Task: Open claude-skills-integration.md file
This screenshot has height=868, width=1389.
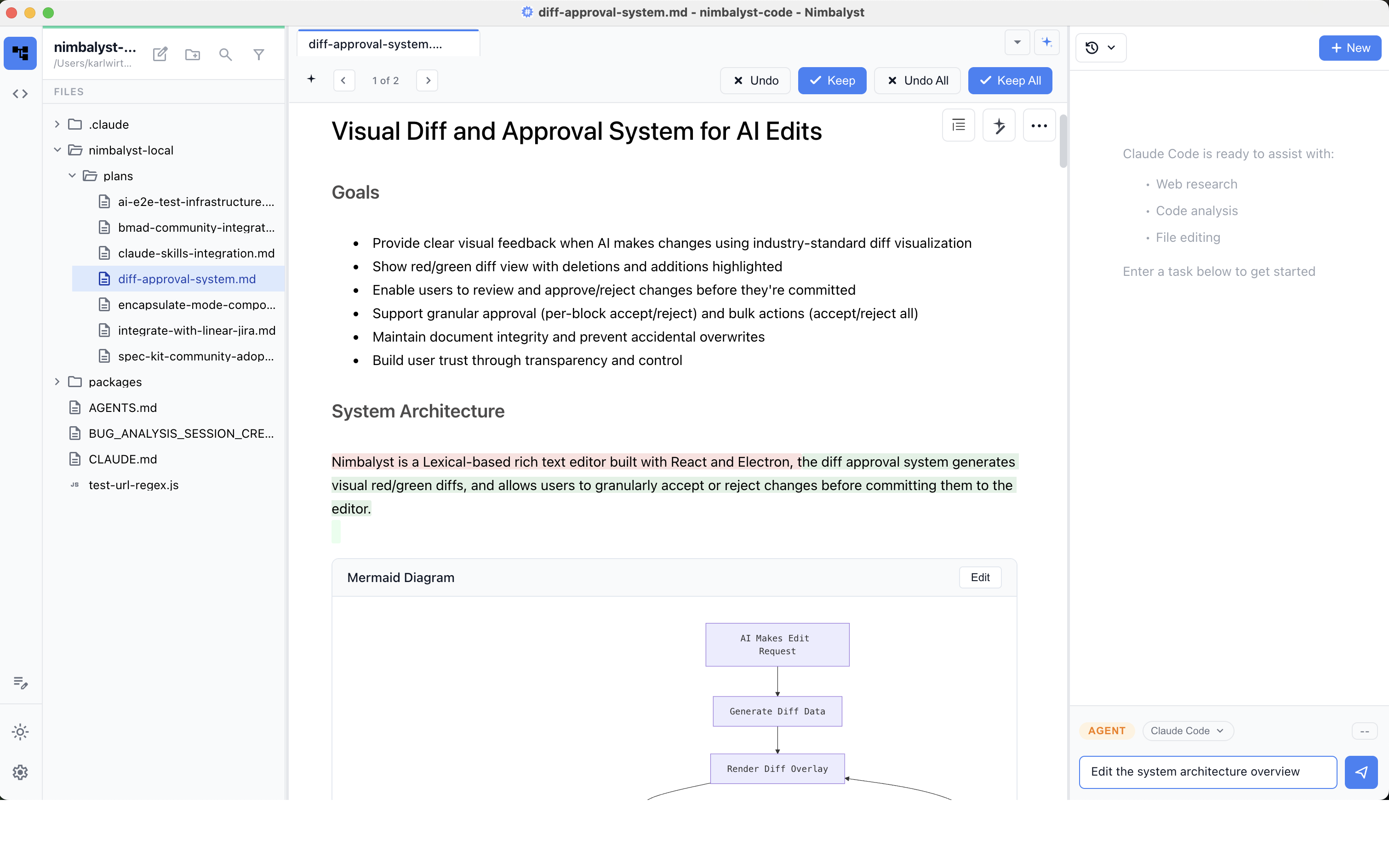Action: coord(178,253)
